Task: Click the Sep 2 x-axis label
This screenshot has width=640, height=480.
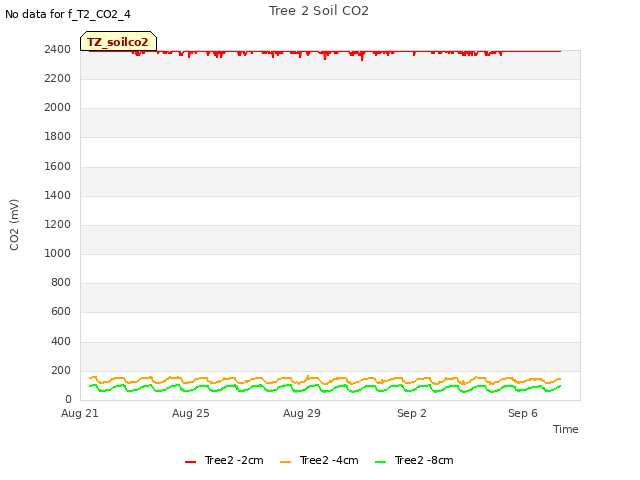Action: (412, 413)
